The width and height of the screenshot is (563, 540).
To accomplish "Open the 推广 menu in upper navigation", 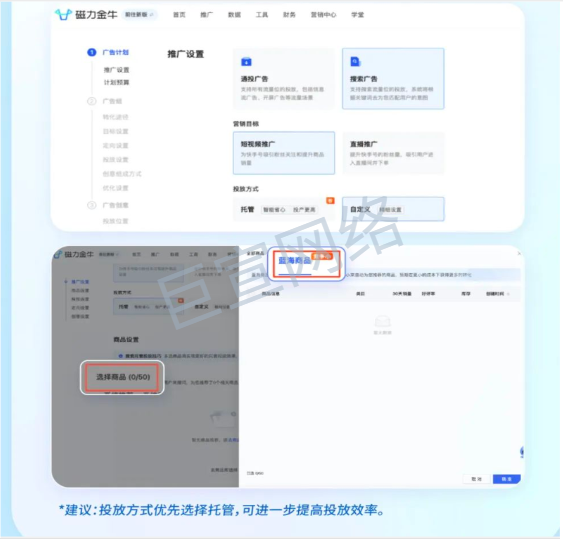I will coord(206,15).
